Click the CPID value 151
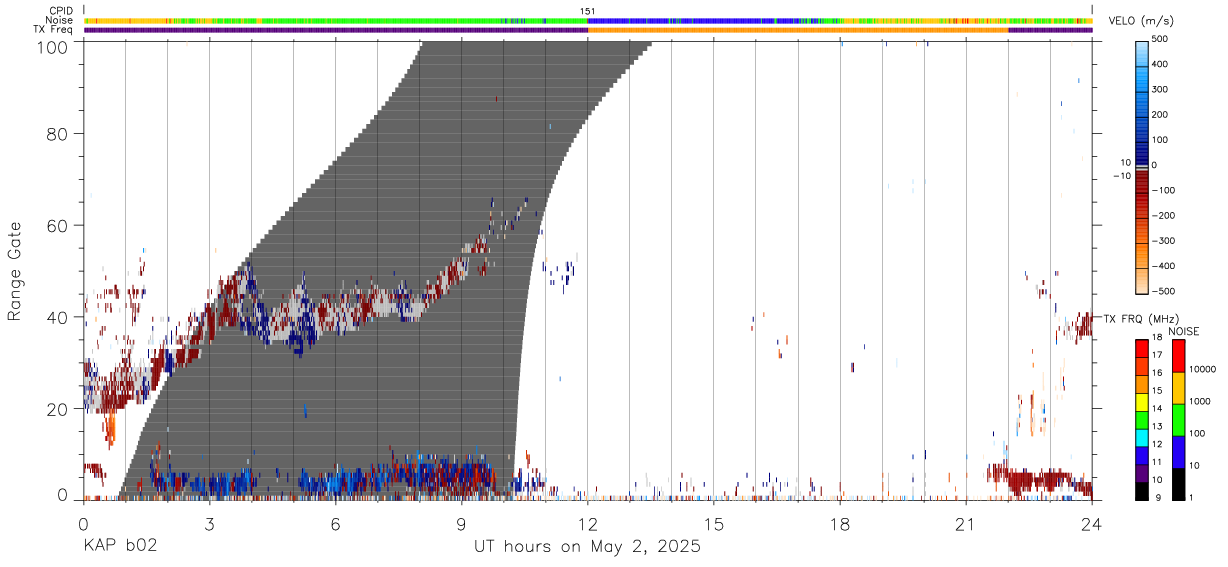 588,11
